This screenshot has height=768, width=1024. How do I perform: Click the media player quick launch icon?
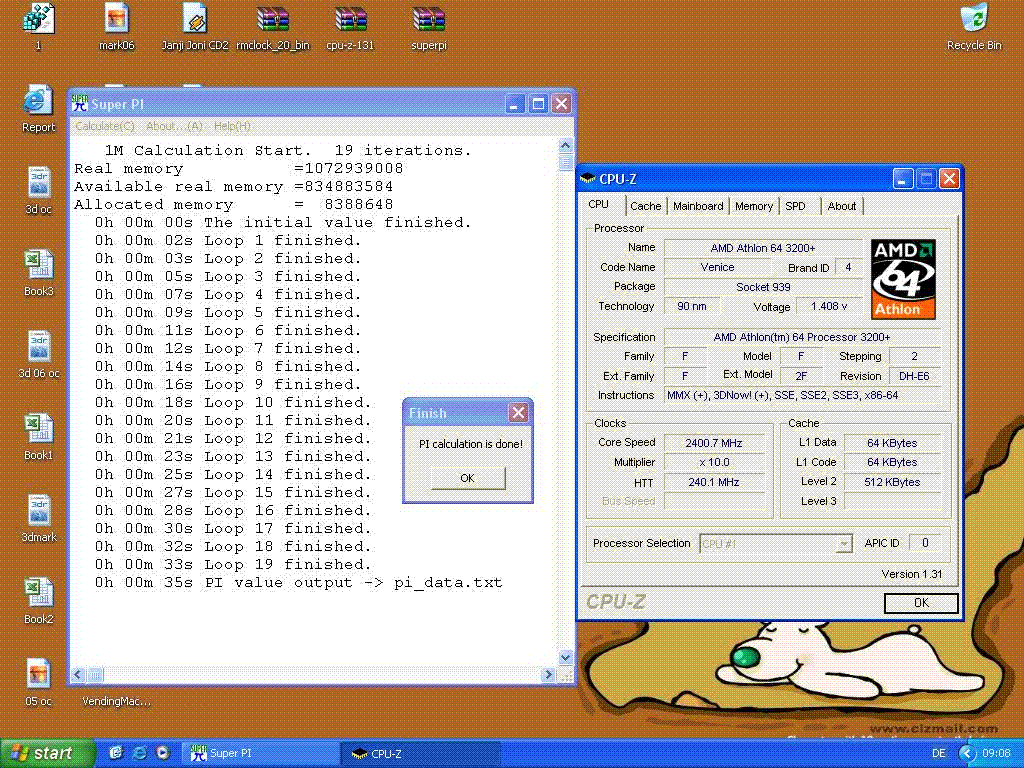163,753
